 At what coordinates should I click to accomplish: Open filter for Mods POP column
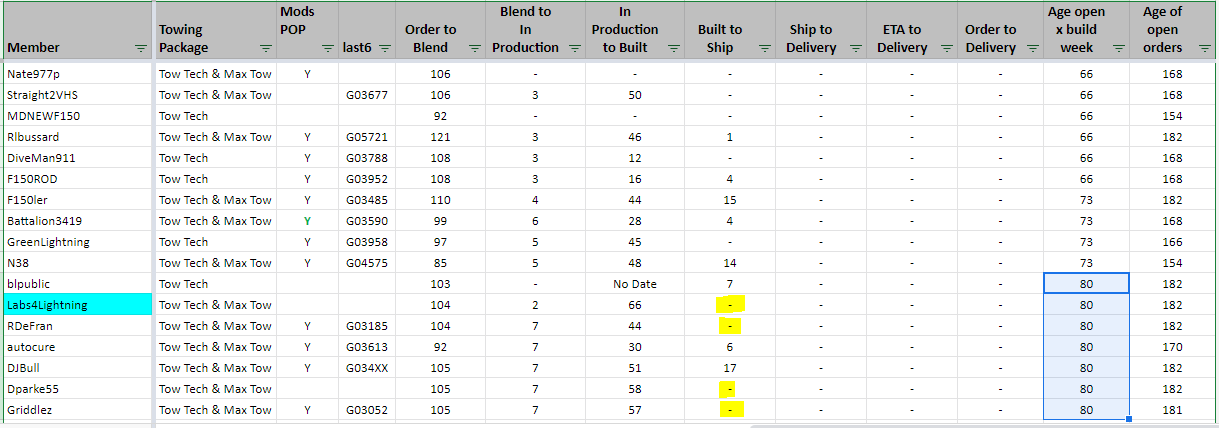327,48
